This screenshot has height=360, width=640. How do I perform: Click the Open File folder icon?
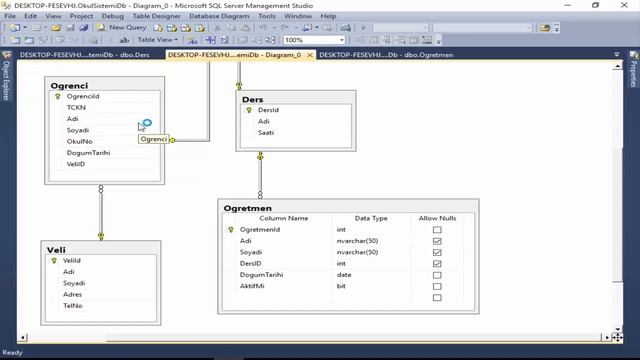tap(56, 28)
